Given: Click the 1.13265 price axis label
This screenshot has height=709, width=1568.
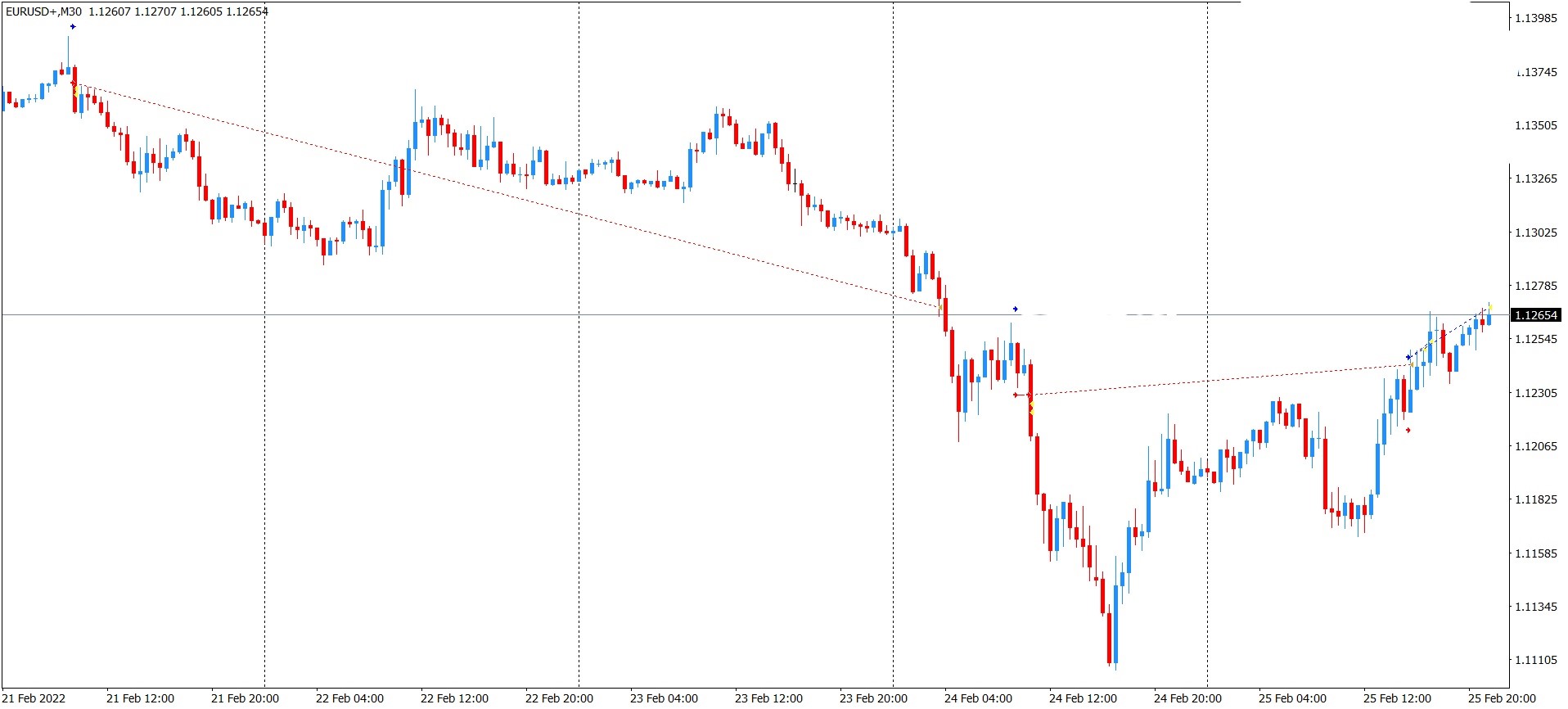Looking at the screenshot, I should coord(1536,178).
